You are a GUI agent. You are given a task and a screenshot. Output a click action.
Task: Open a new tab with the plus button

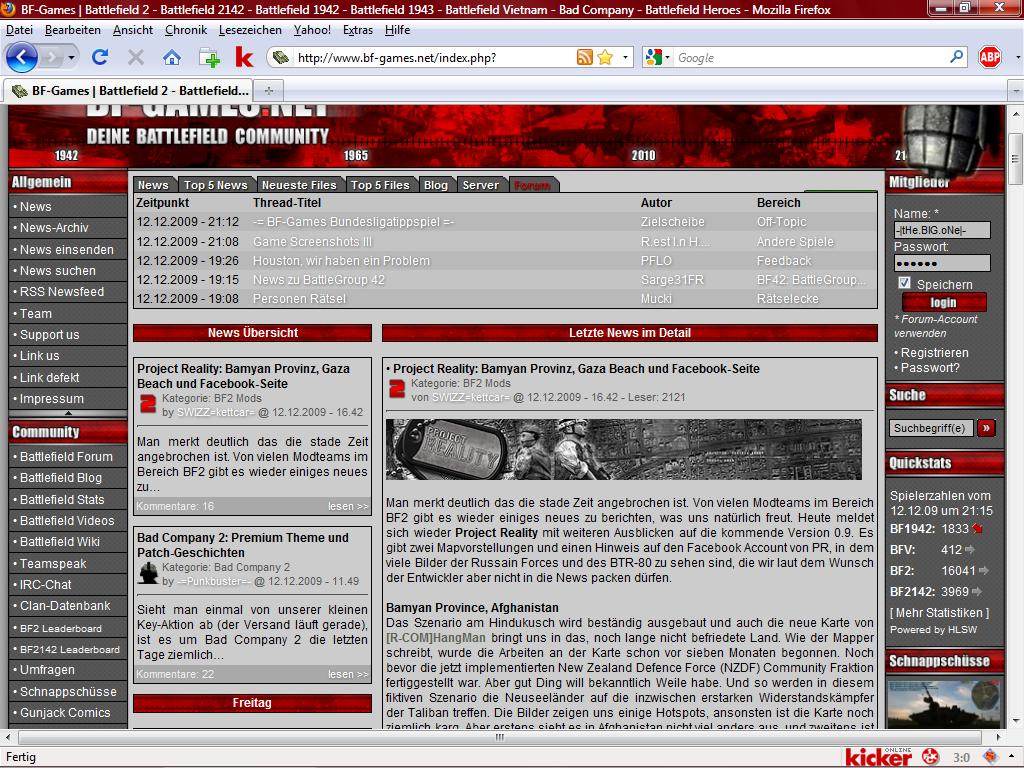point(268,90)
